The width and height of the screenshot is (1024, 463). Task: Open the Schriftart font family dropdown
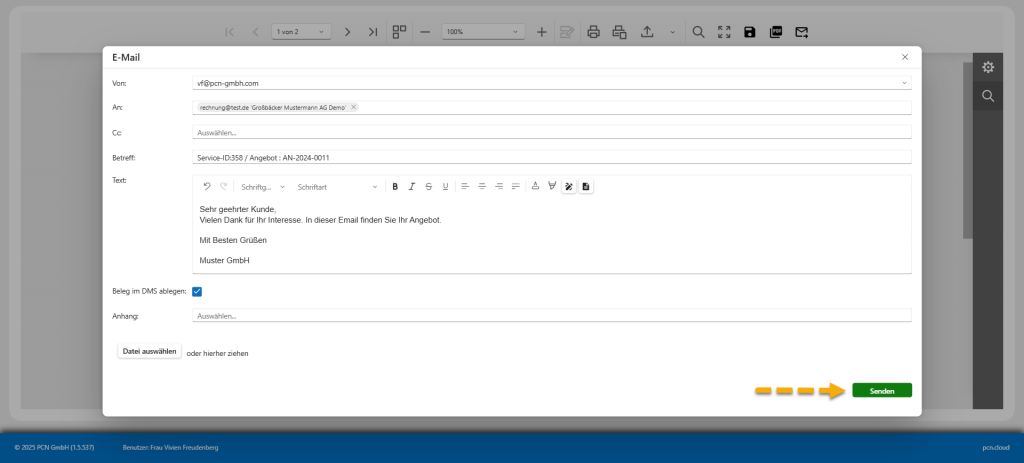[x=338, y=187]
